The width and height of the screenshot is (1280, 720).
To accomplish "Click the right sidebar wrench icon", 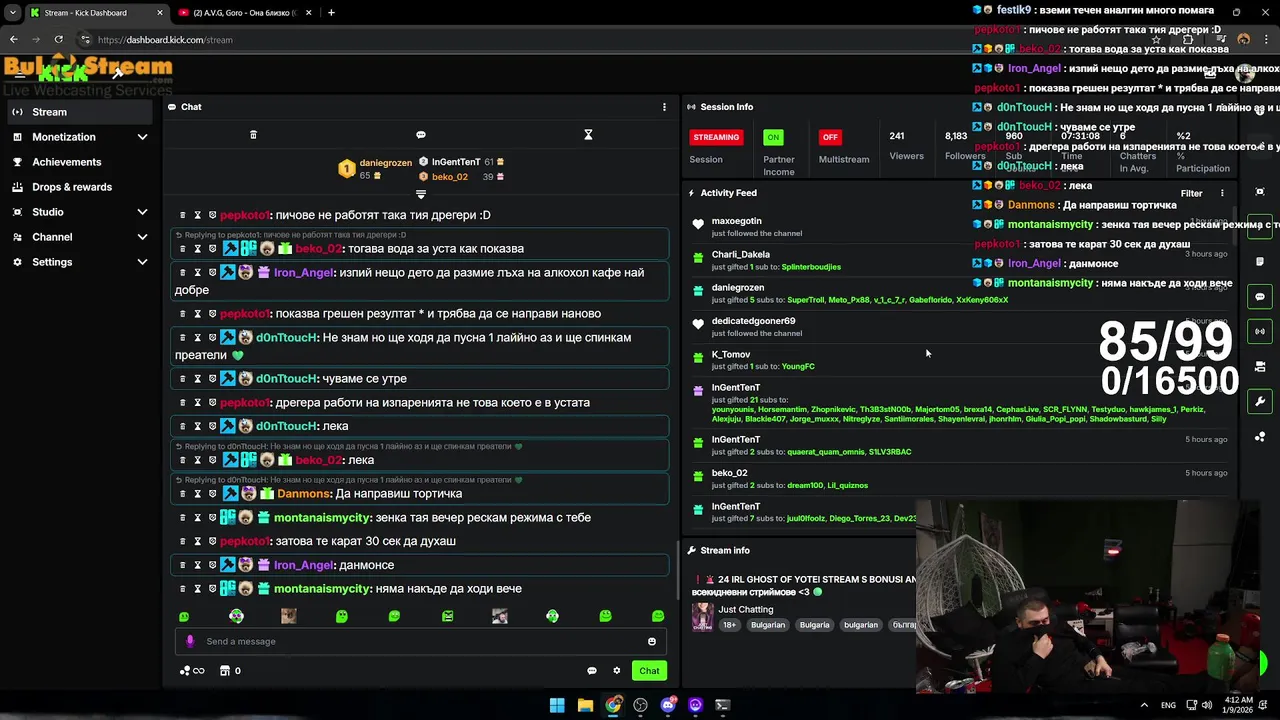I will pos(1260,402).
